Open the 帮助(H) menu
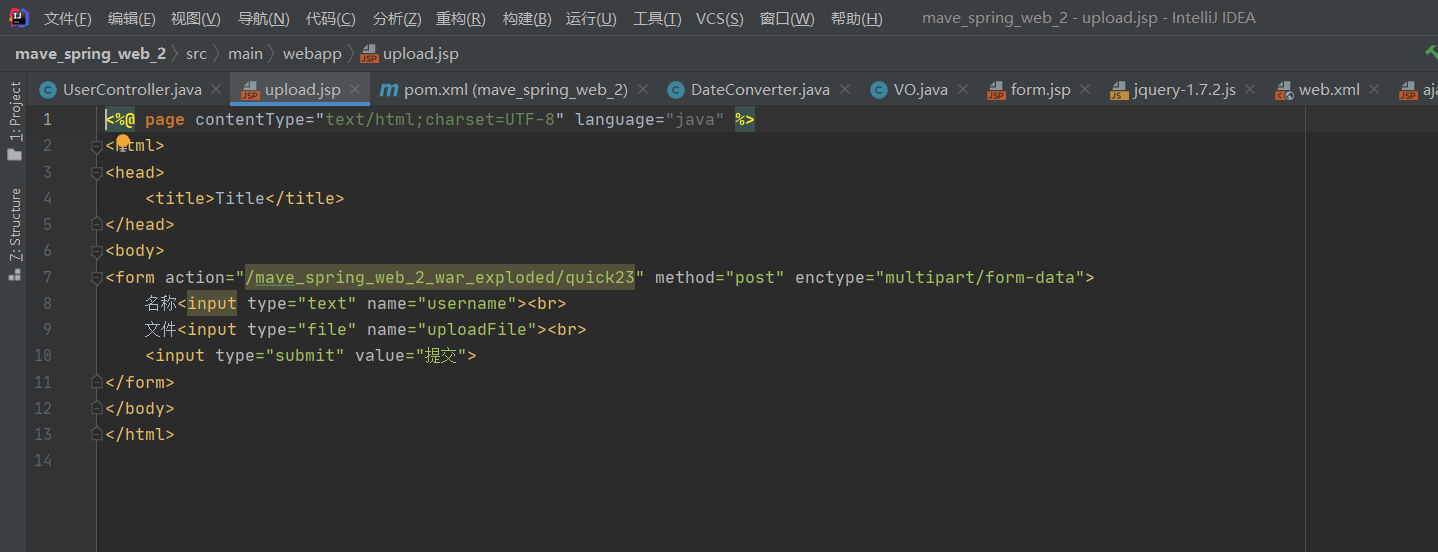 pos(857,19)
